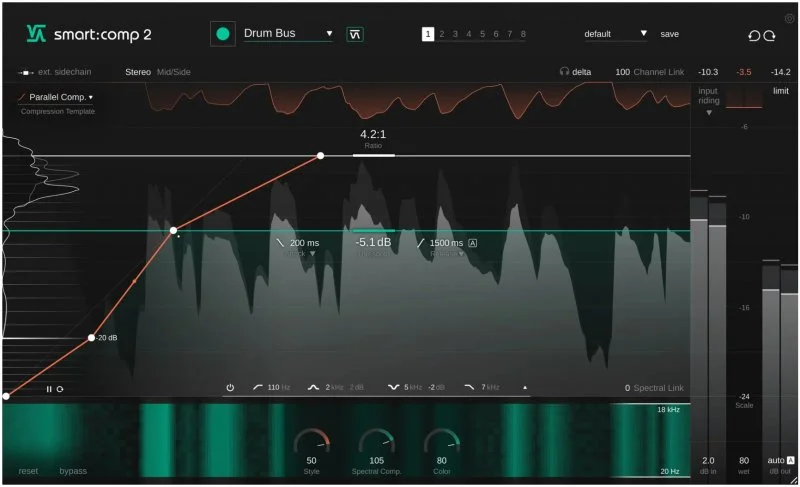
Task: Select the low-pass filter icon at 7 kHz
Action: 469,388
